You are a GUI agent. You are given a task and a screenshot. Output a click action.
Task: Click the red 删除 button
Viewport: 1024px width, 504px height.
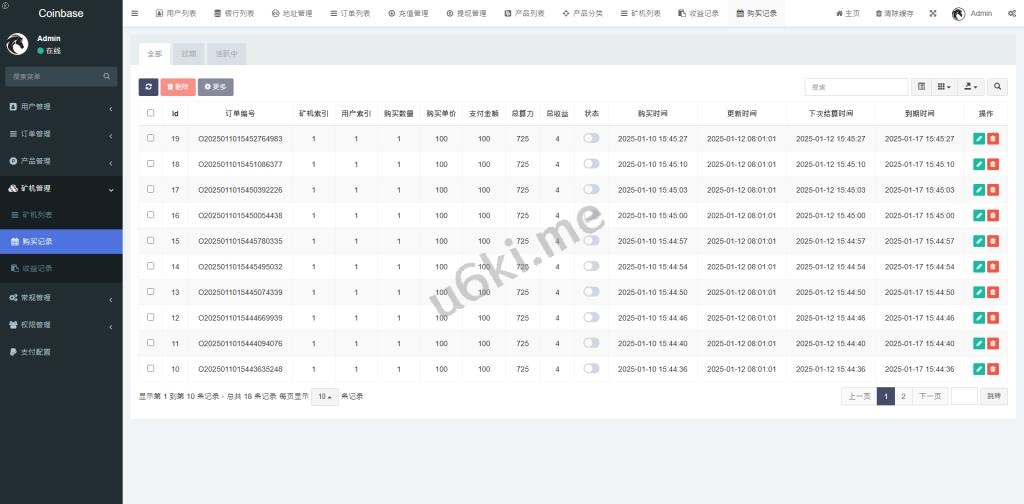pos(178,87)
